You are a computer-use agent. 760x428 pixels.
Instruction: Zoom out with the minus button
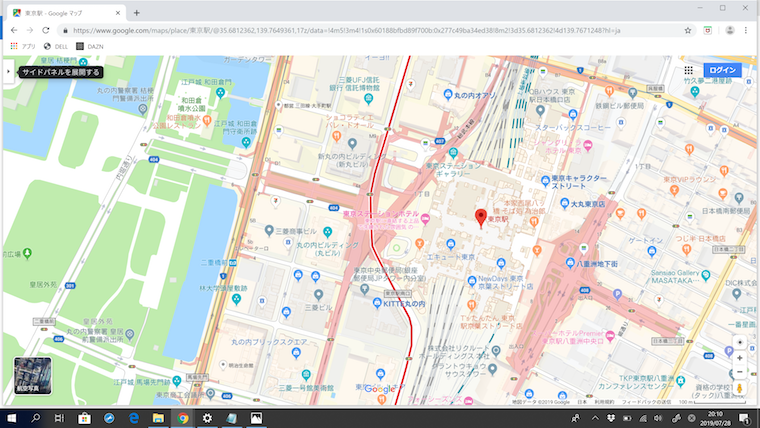pyautogui.click(x=740, y=372)
